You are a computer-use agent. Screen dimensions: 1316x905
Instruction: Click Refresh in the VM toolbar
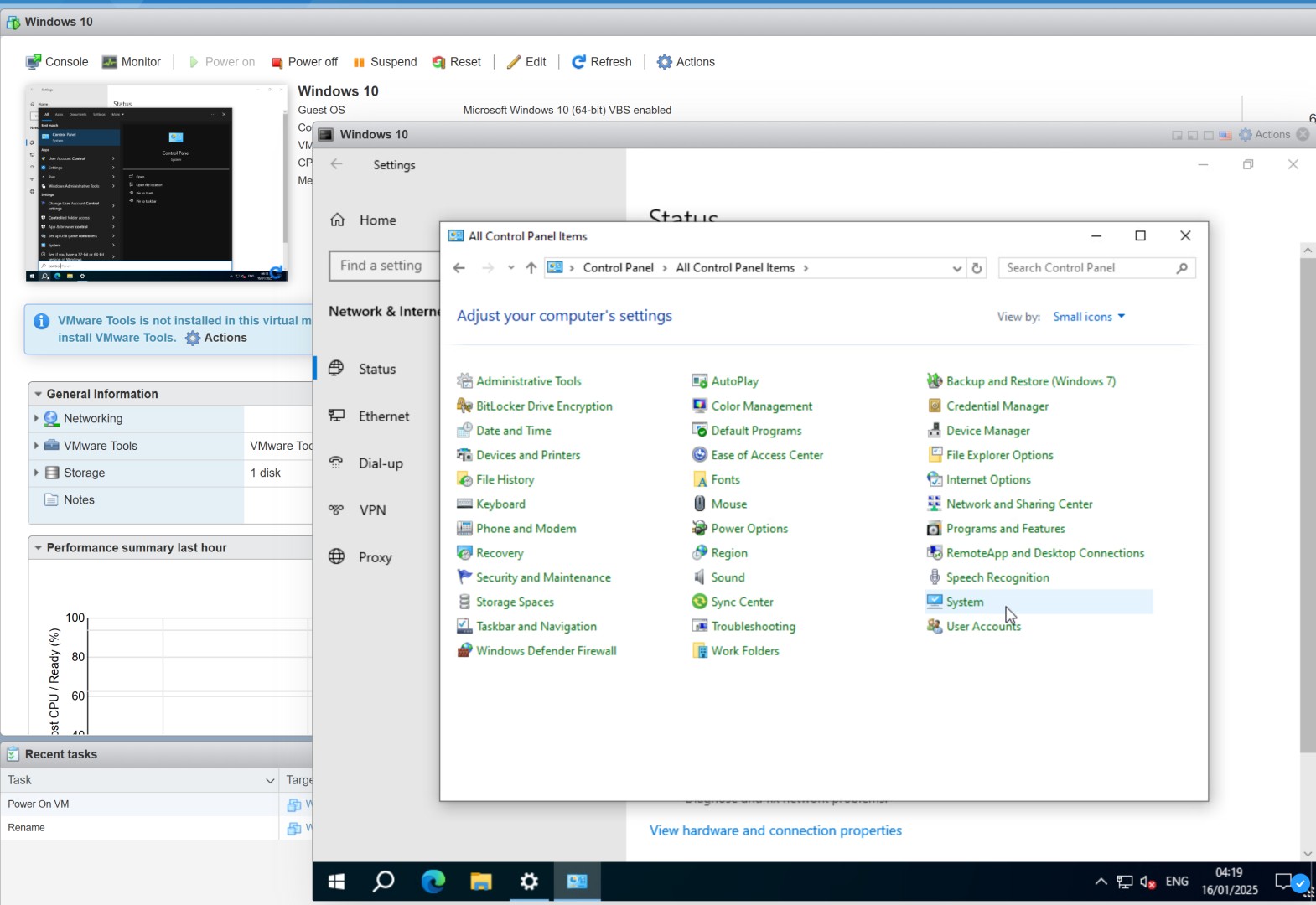coord(602,62)
